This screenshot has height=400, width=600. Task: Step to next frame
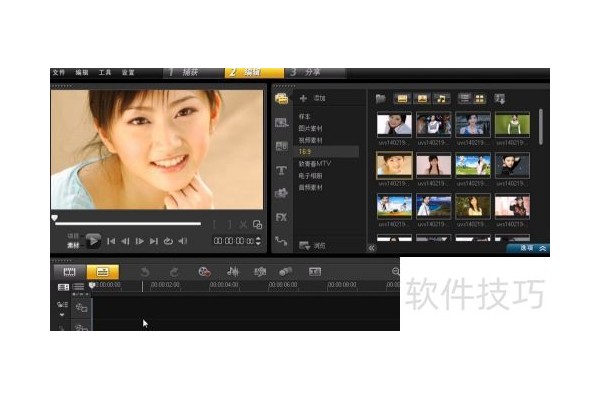click(x=140, y=241)
